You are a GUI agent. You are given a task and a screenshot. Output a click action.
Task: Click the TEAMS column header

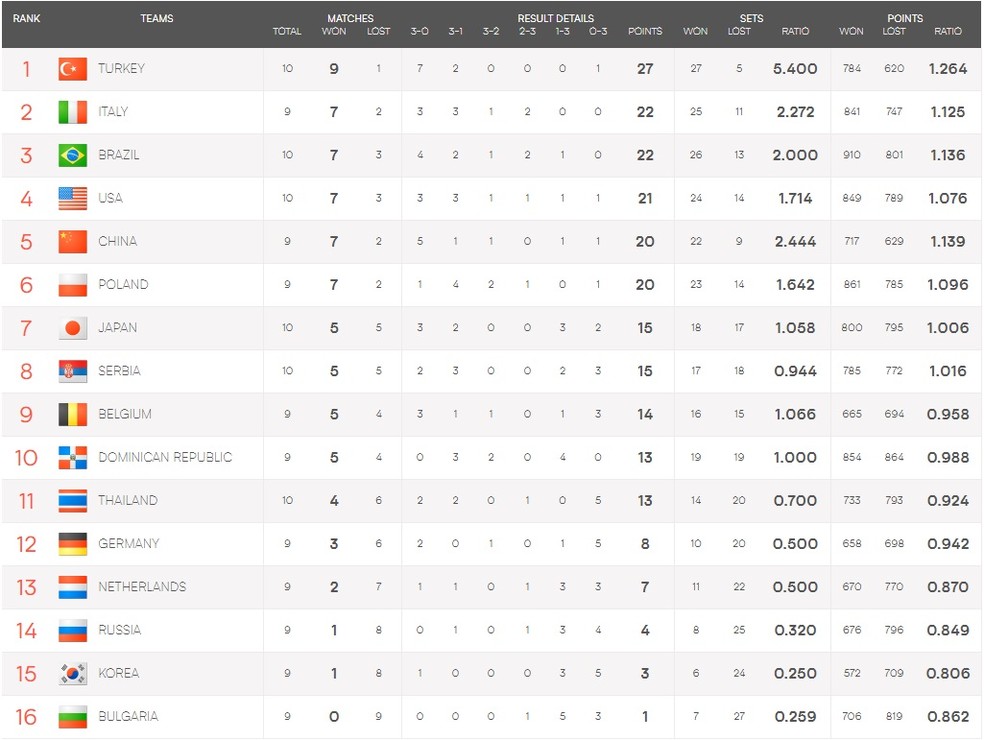(157, 18)
